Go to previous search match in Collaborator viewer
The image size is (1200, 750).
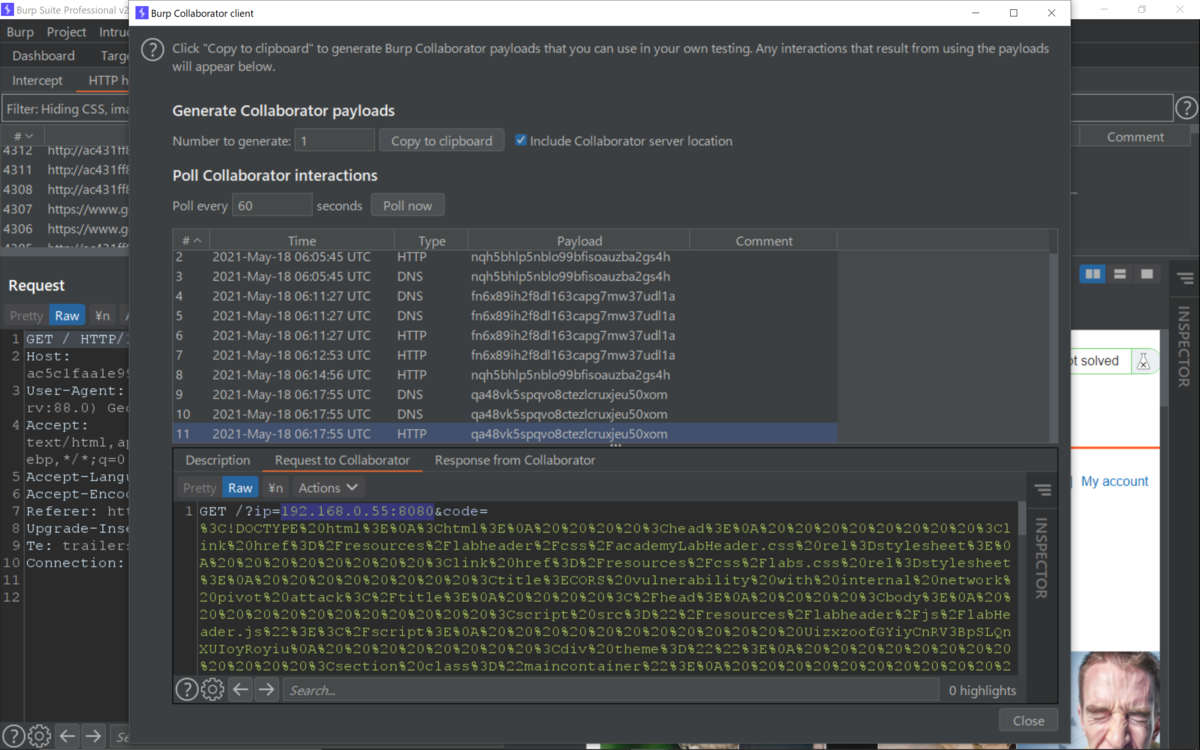click(240, 689)
